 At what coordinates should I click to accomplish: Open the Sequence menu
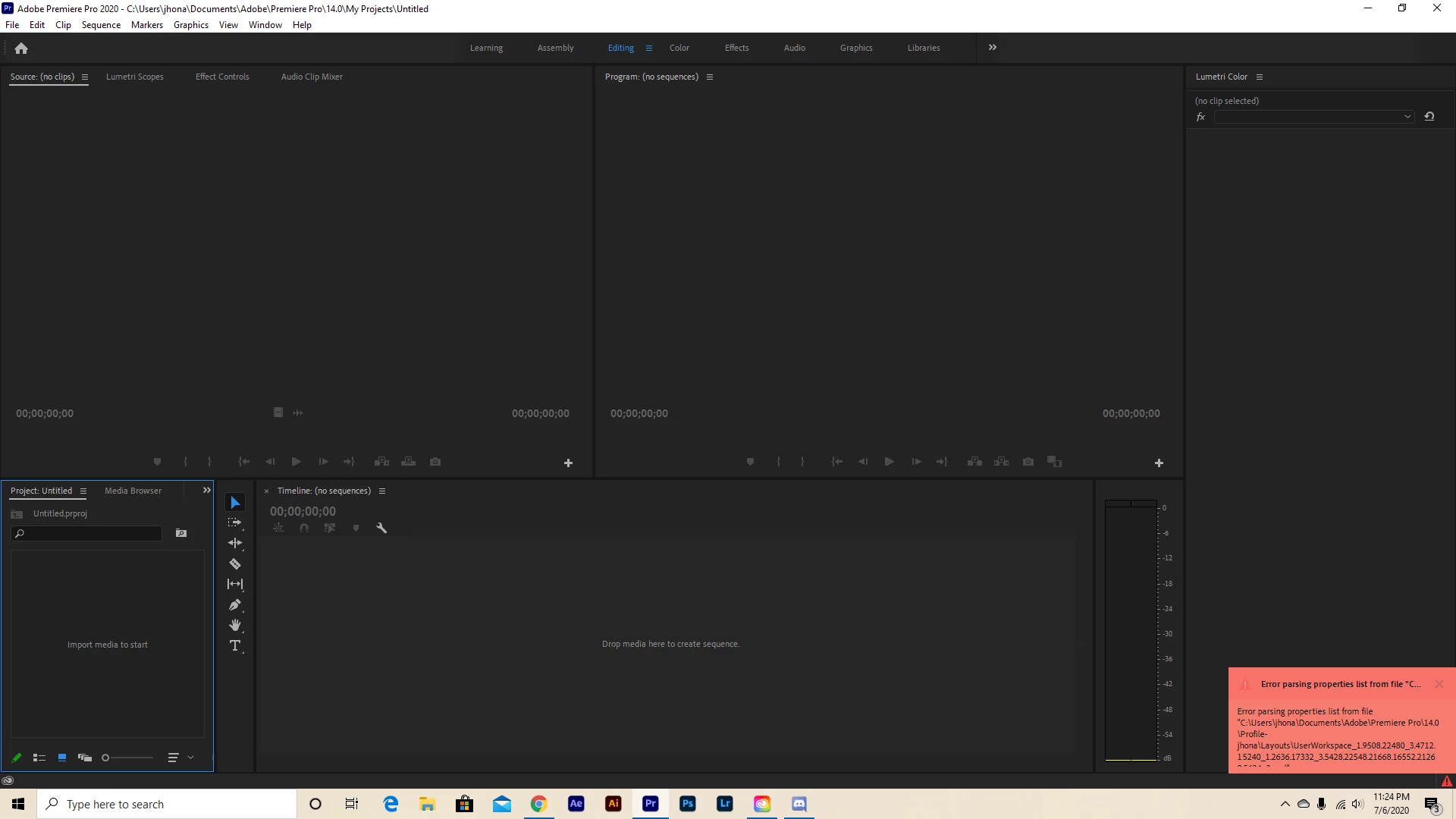point(101,25)
